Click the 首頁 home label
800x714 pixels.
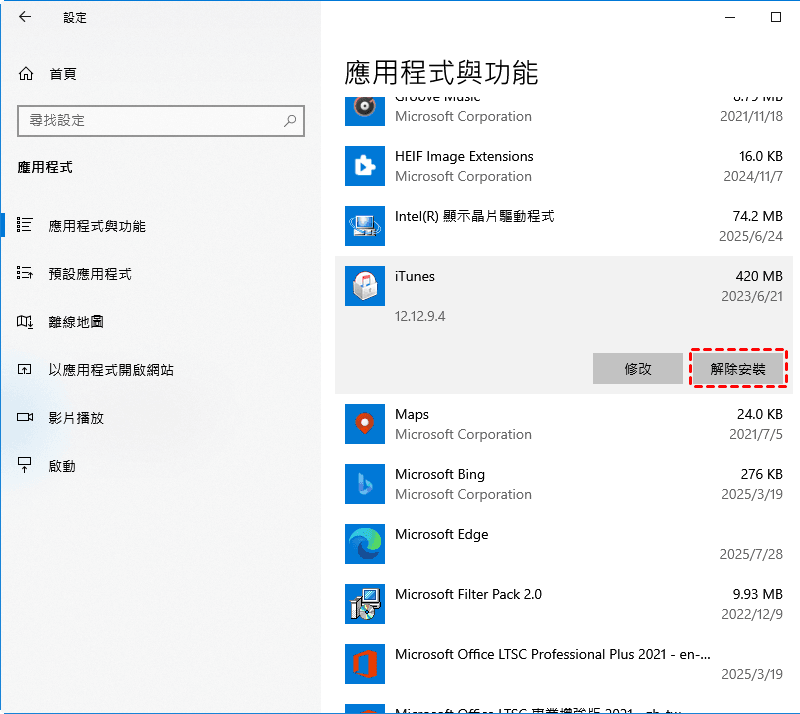point(63,74)
